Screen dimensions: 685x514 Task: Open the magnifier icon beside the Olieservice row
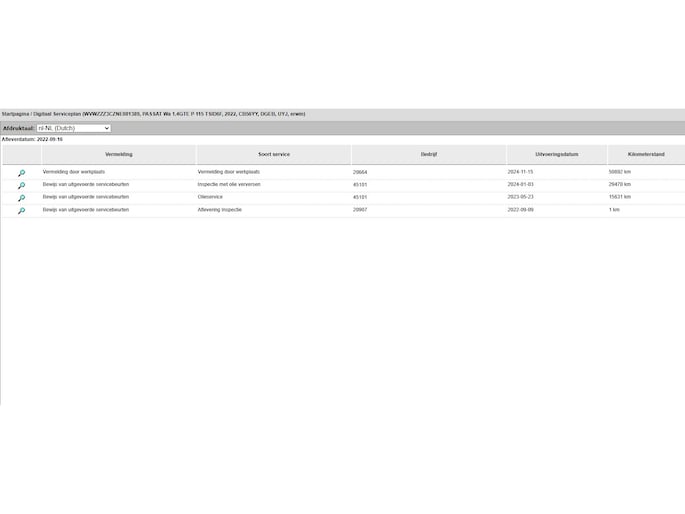click(x=21, y=198)
